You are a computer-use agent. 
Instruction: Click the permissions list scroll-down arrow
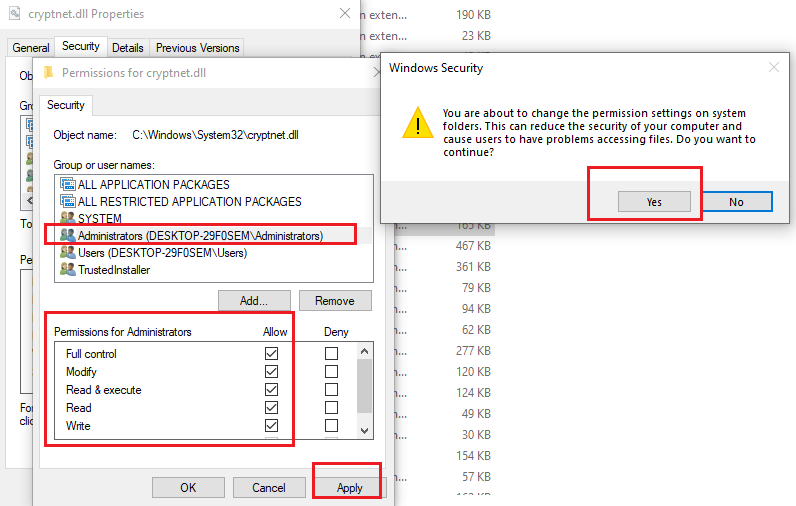pyautogui.click(x=364, y=431)
